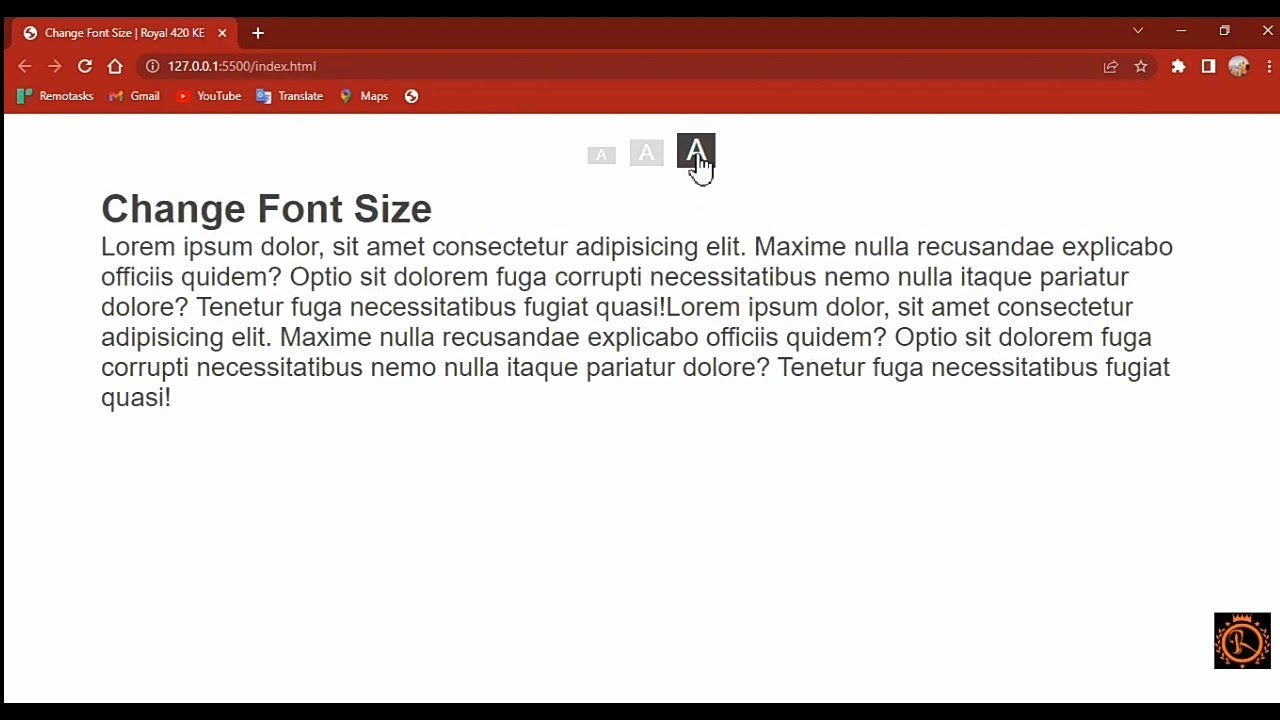View site information icon in address bar
Screen dimensions: 1280x720
pos(152,66)
